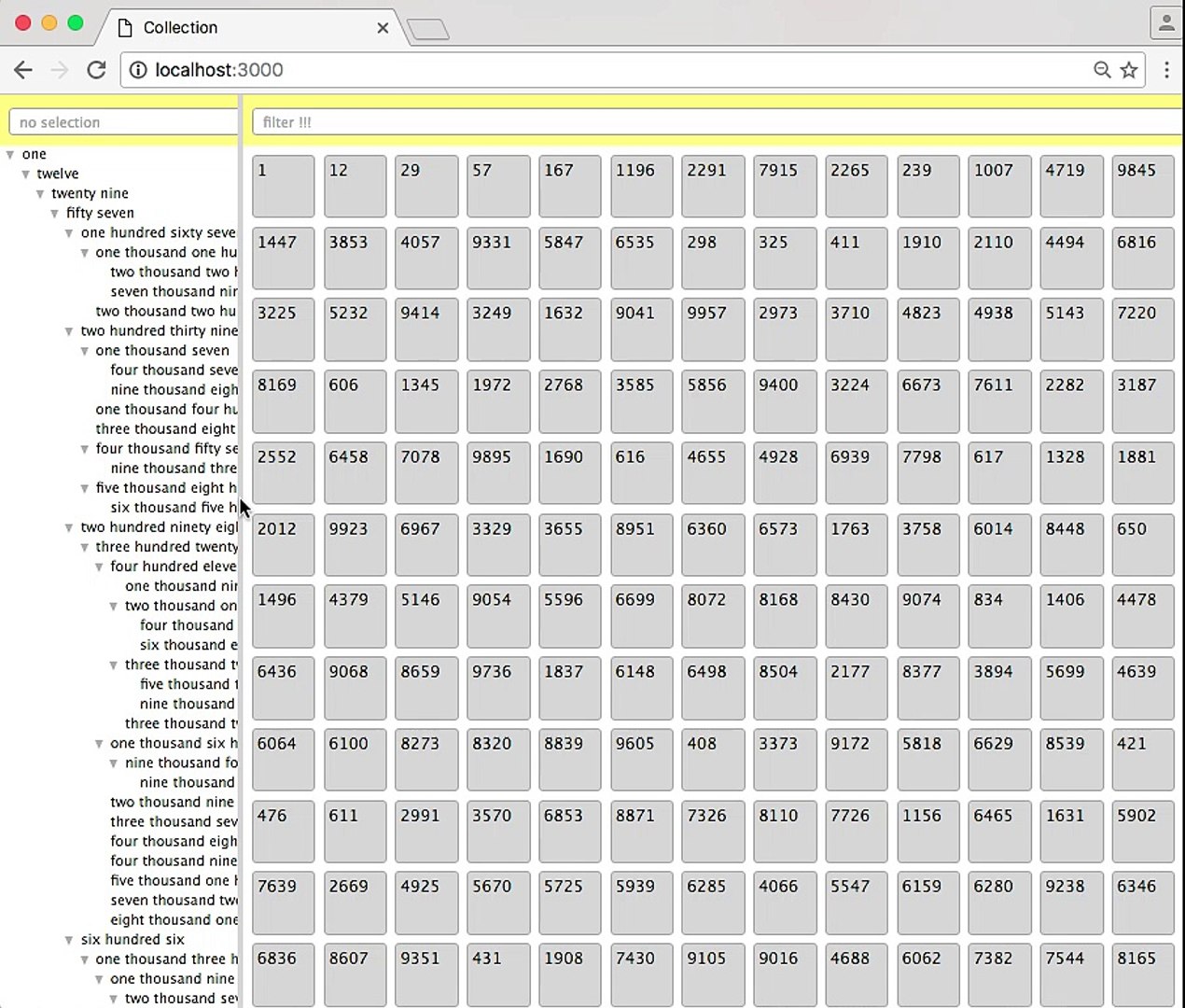The height and width of the screenshot is (1008, 1185).
Task: Pick tile 431
Action: point(498,974)
